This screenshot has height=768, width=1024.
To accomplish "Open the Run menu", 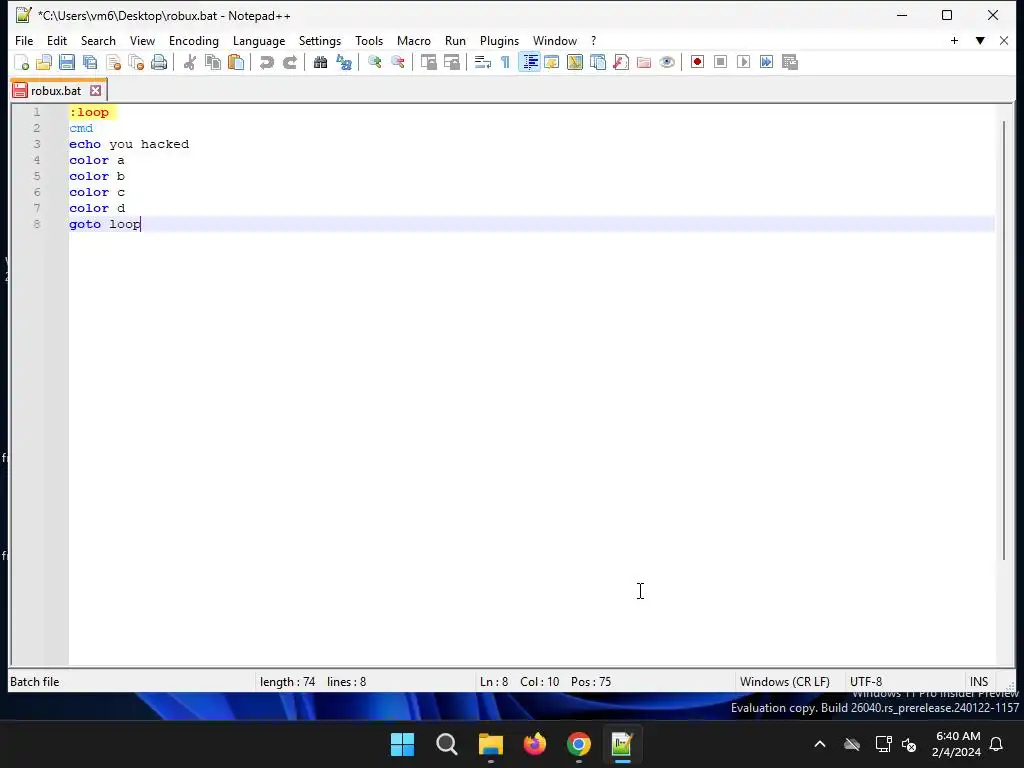I will (x=455, y=40).
